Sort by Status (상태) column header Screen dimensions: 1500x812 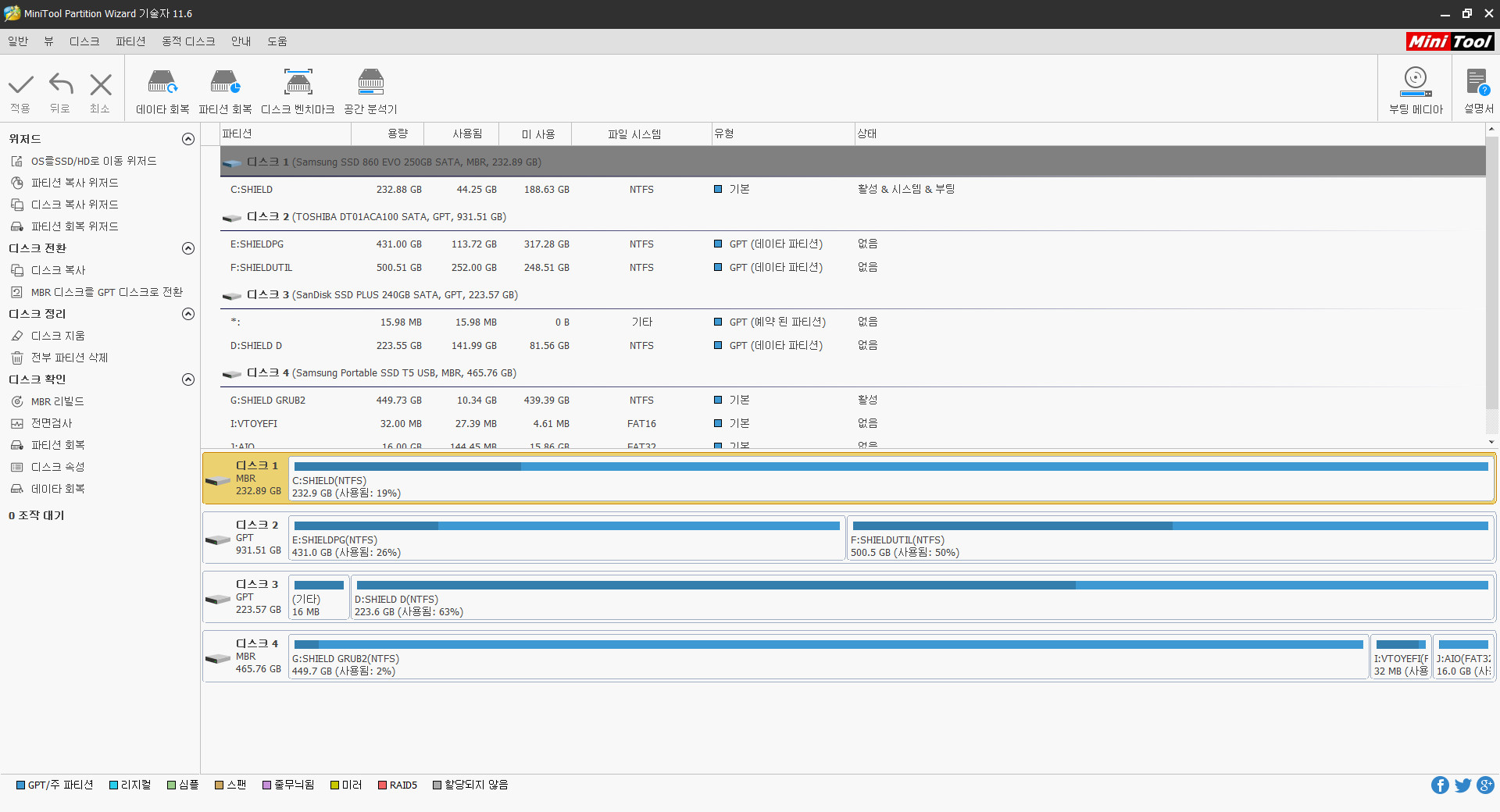coord(1170,134)
